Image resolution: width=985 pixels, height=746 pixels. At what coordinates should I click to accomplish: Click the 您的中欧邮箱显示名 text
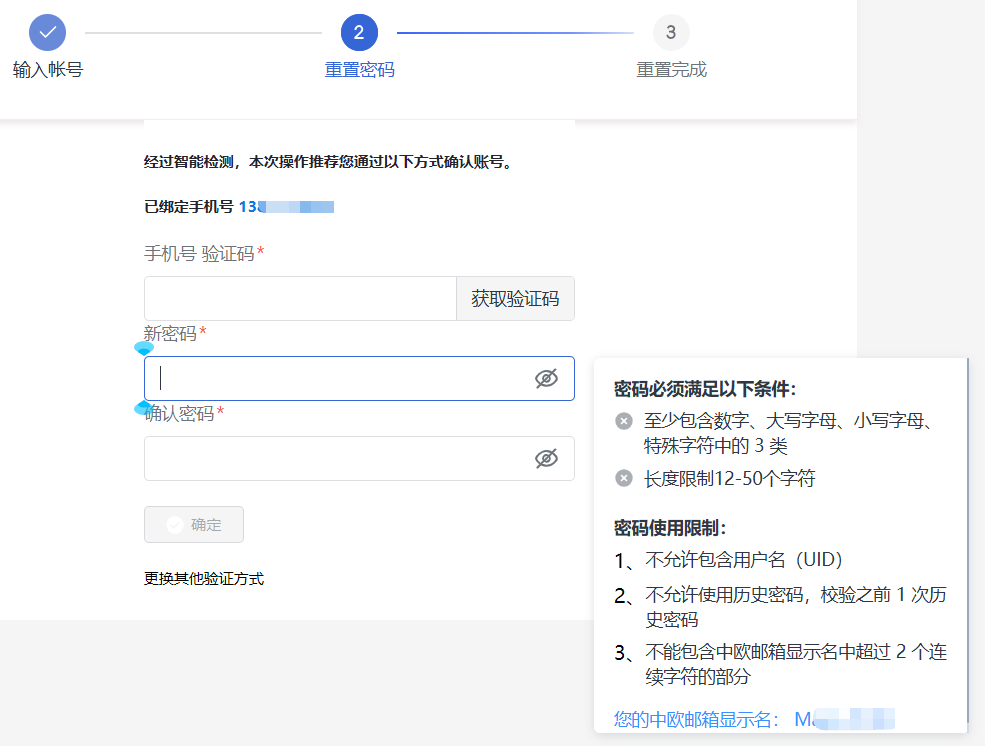coord(696,718)
